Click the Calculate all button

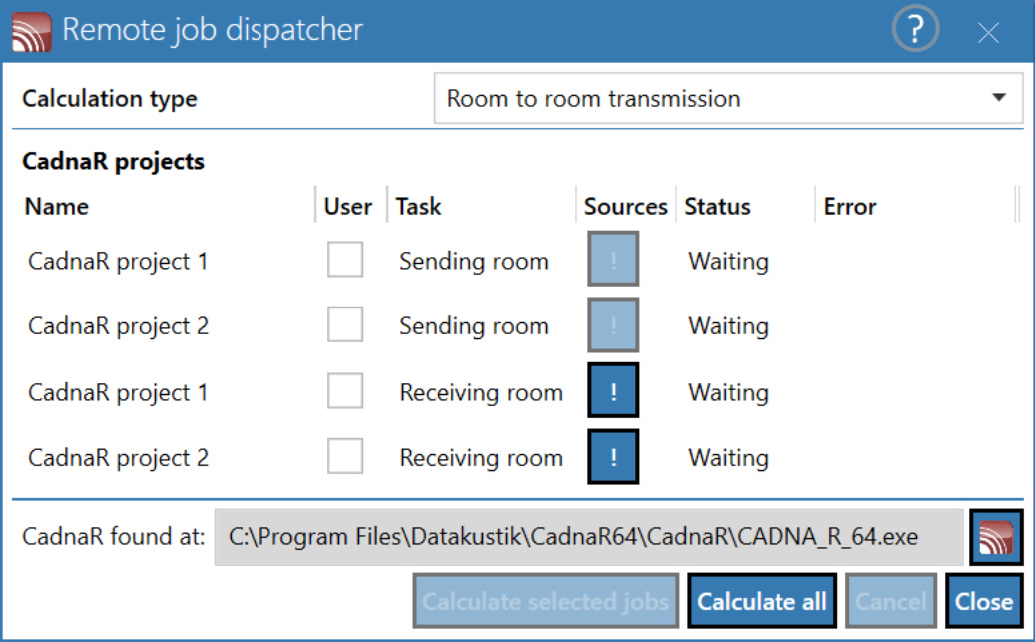click(x=762, y=601)
